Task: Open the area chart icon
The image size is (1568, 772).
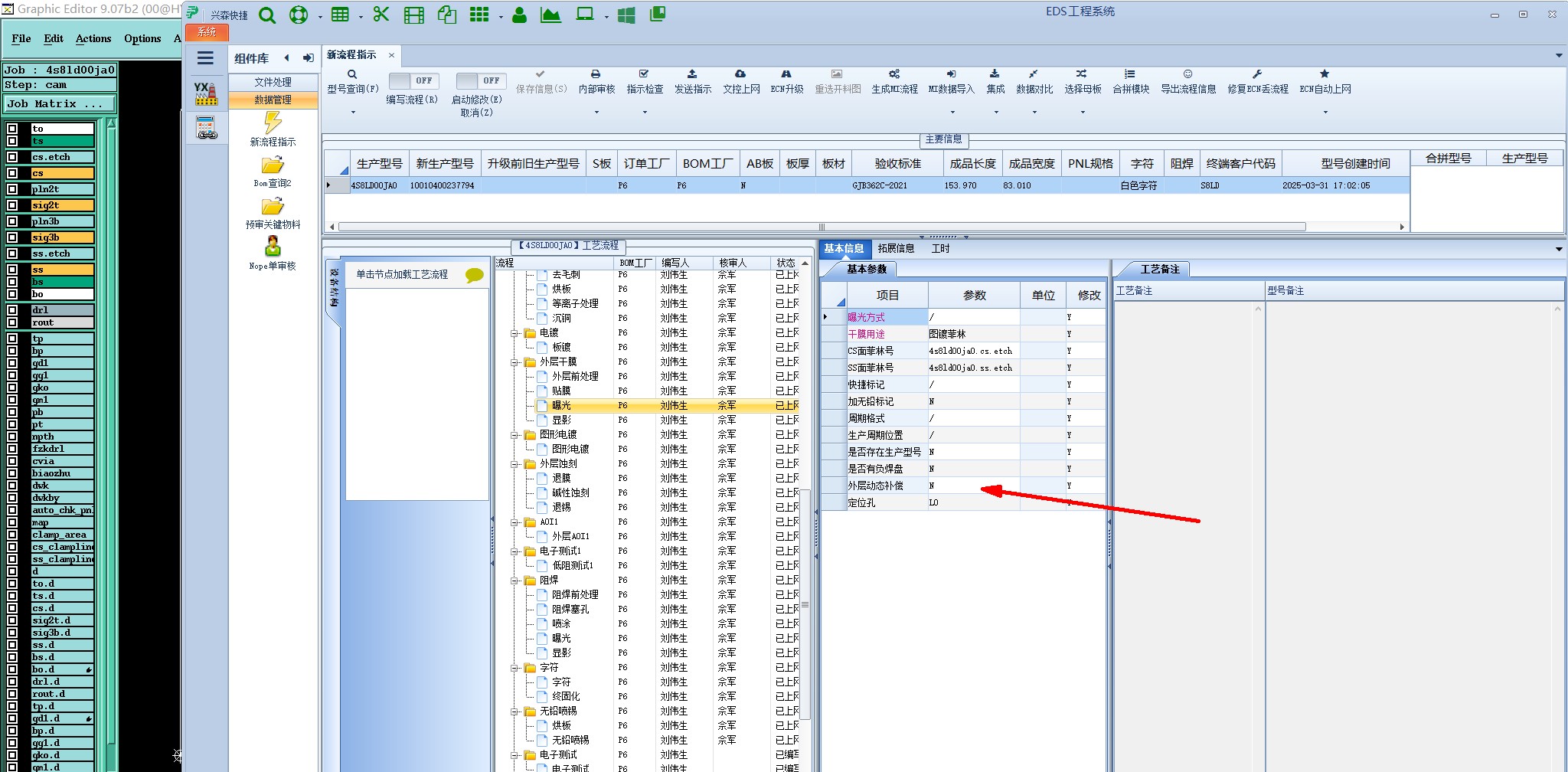Action: point(550,15)
